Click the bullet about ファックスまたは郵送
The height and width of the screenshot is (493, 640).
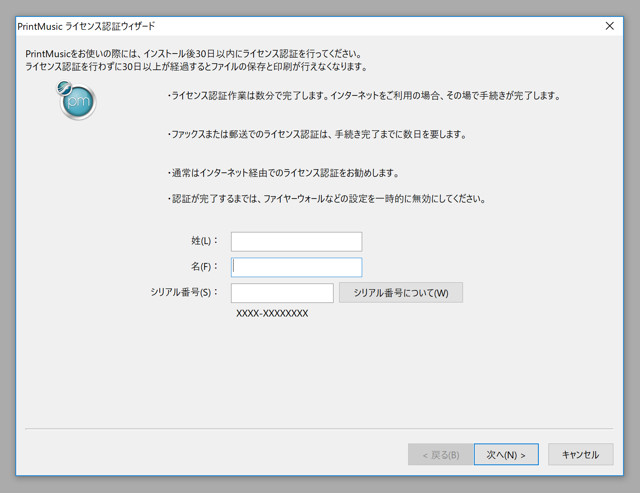[317, 134]
